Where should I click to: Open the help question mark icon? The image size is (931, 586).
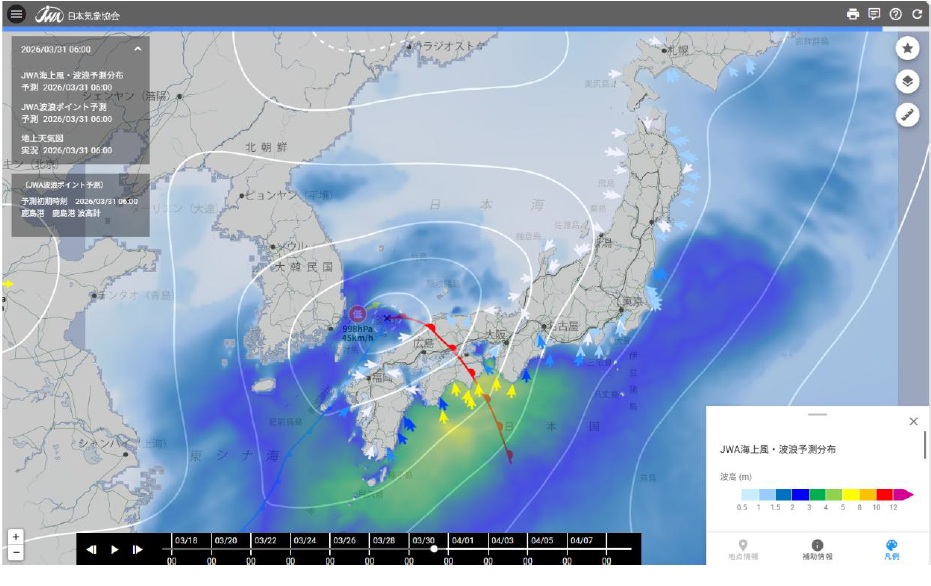coord(896,14)
